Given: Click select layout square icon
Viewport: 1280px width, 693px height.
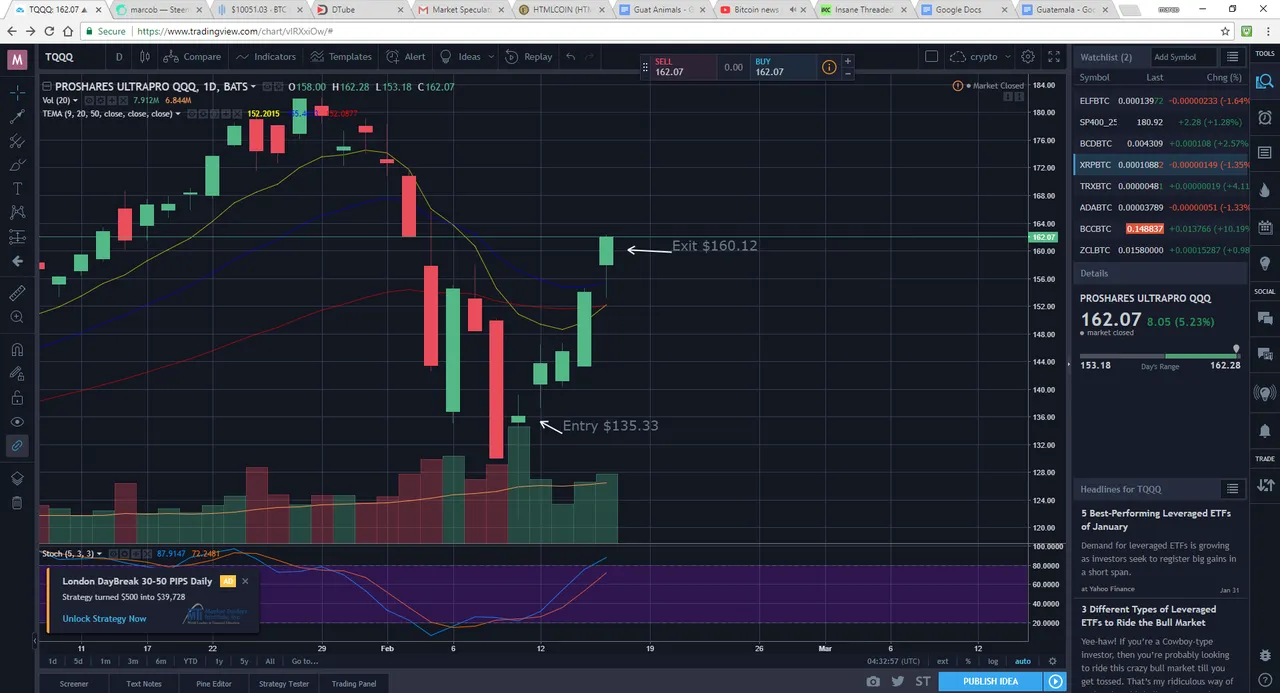Looking at the screenshot, I should 932,57.
